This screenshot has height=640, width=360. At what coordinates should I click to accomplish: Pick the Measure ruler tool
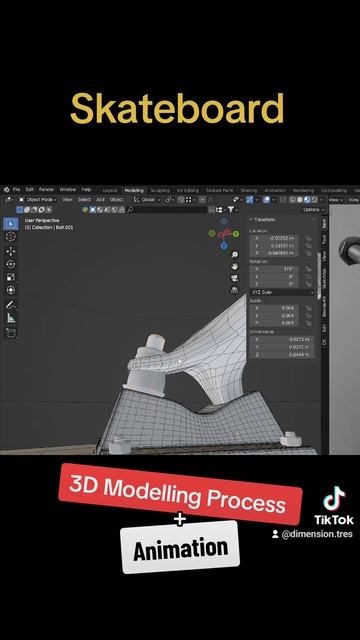tap(11, 318)
